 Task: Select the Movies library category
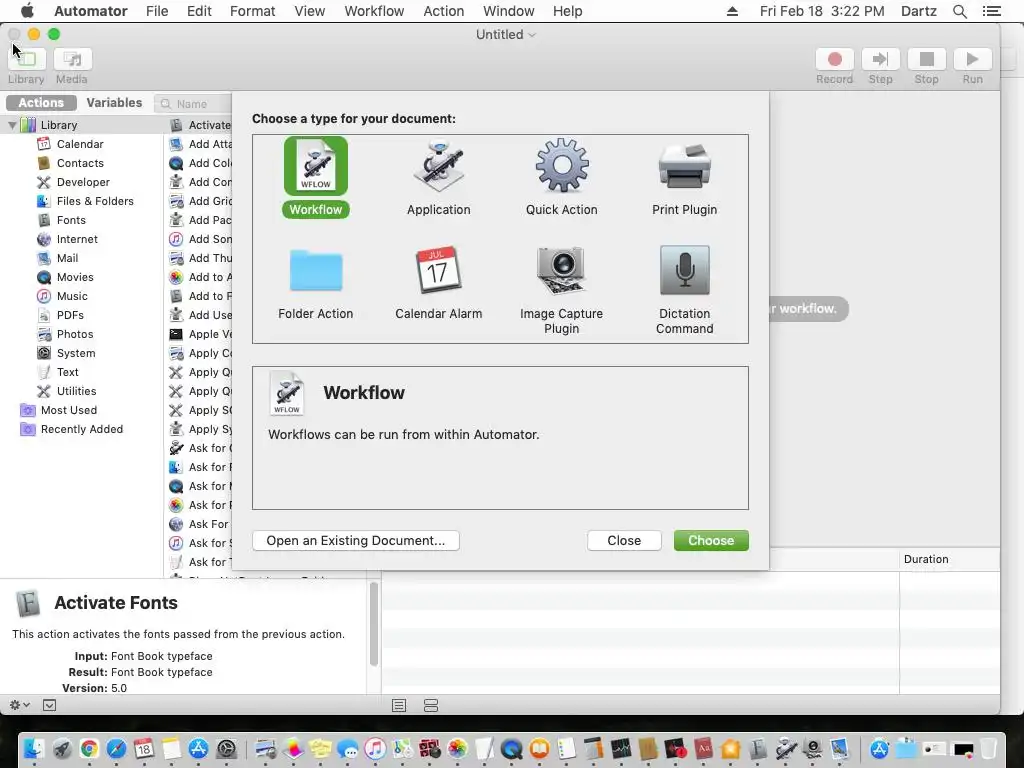click(74, 276)
